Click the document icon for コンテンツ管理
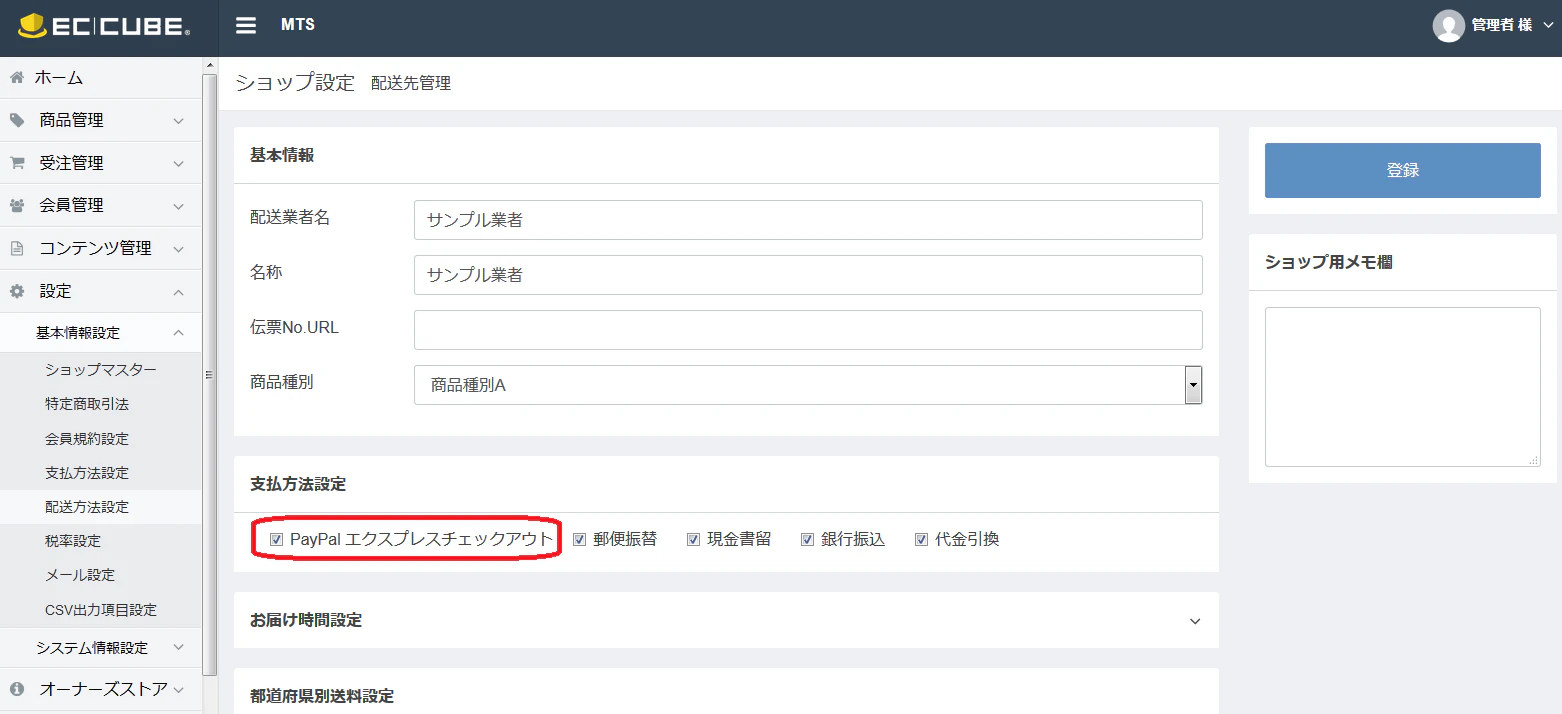 [x=17, y=248]
